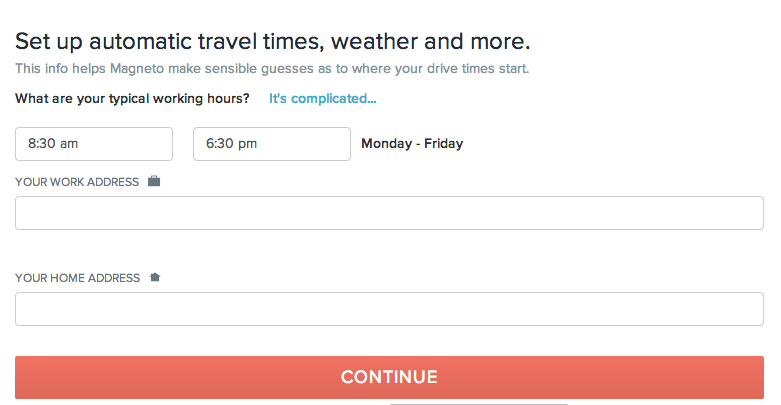The width and height of the screenshot is (781, 405).
Task: Click the house icon beside home address
Action: (155, 277)
